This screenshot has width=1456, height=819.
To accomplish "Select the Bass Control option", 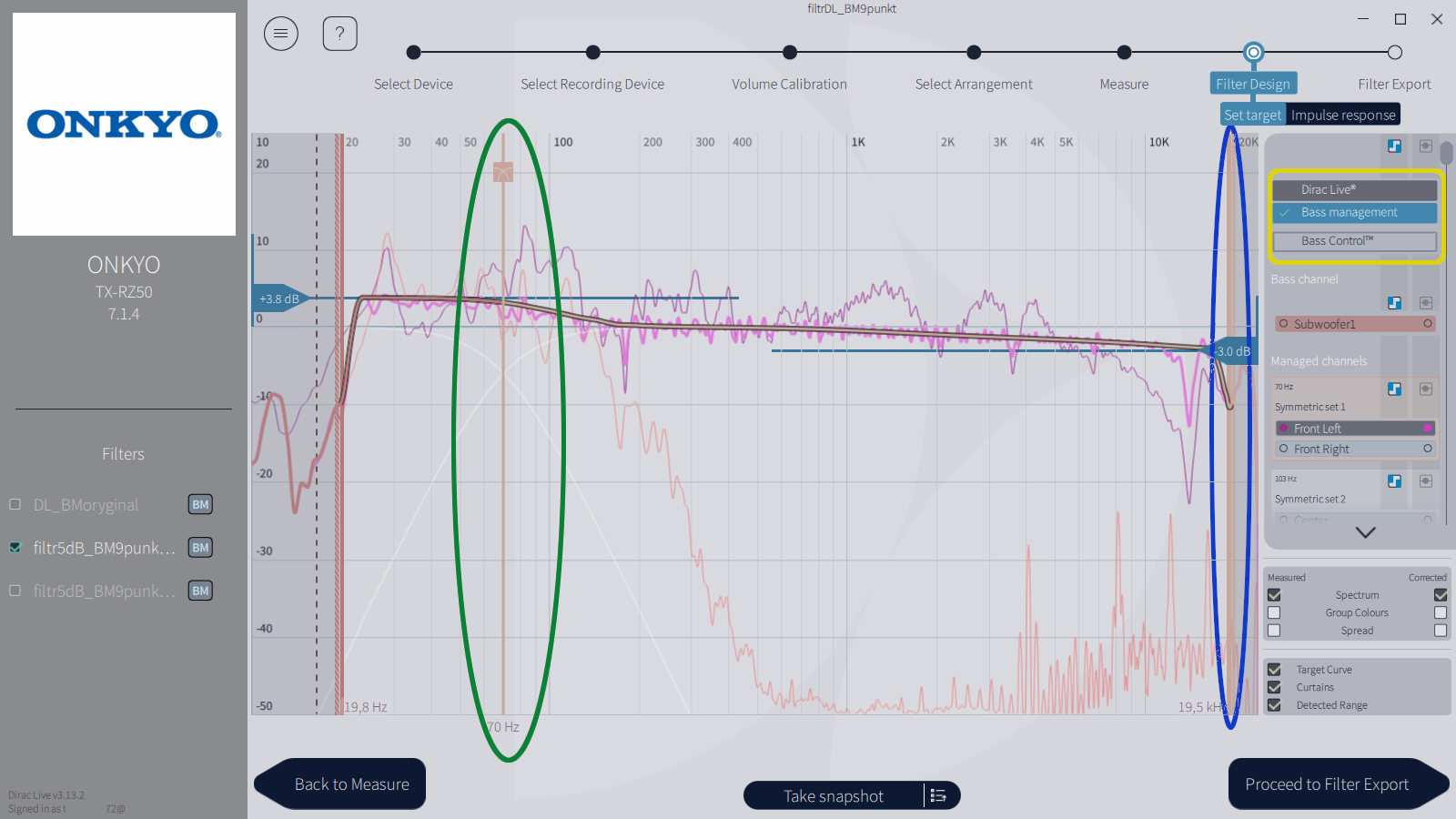I will click(x=1355, y=241).
